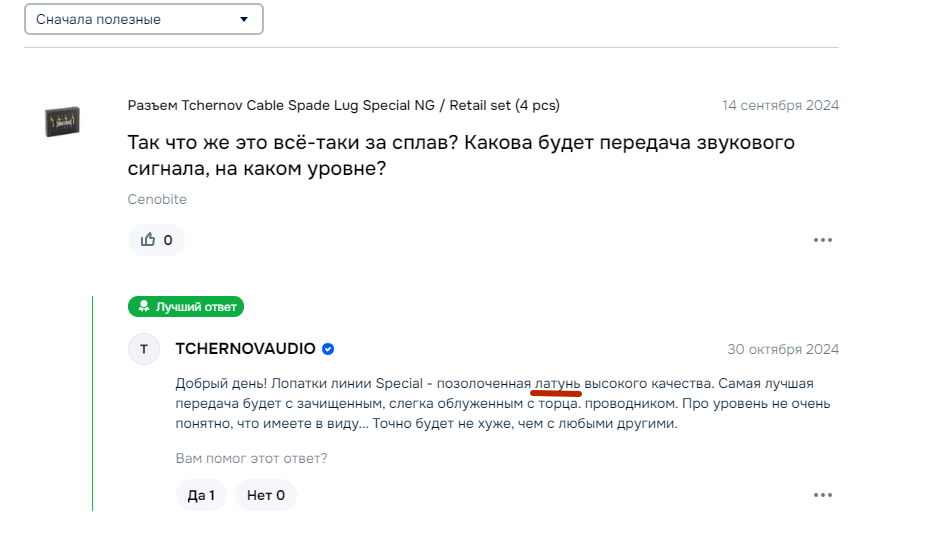Screen dimensions: 951x549
Task: Vote "Да" that the answer helped
Action: click(201, 495)
